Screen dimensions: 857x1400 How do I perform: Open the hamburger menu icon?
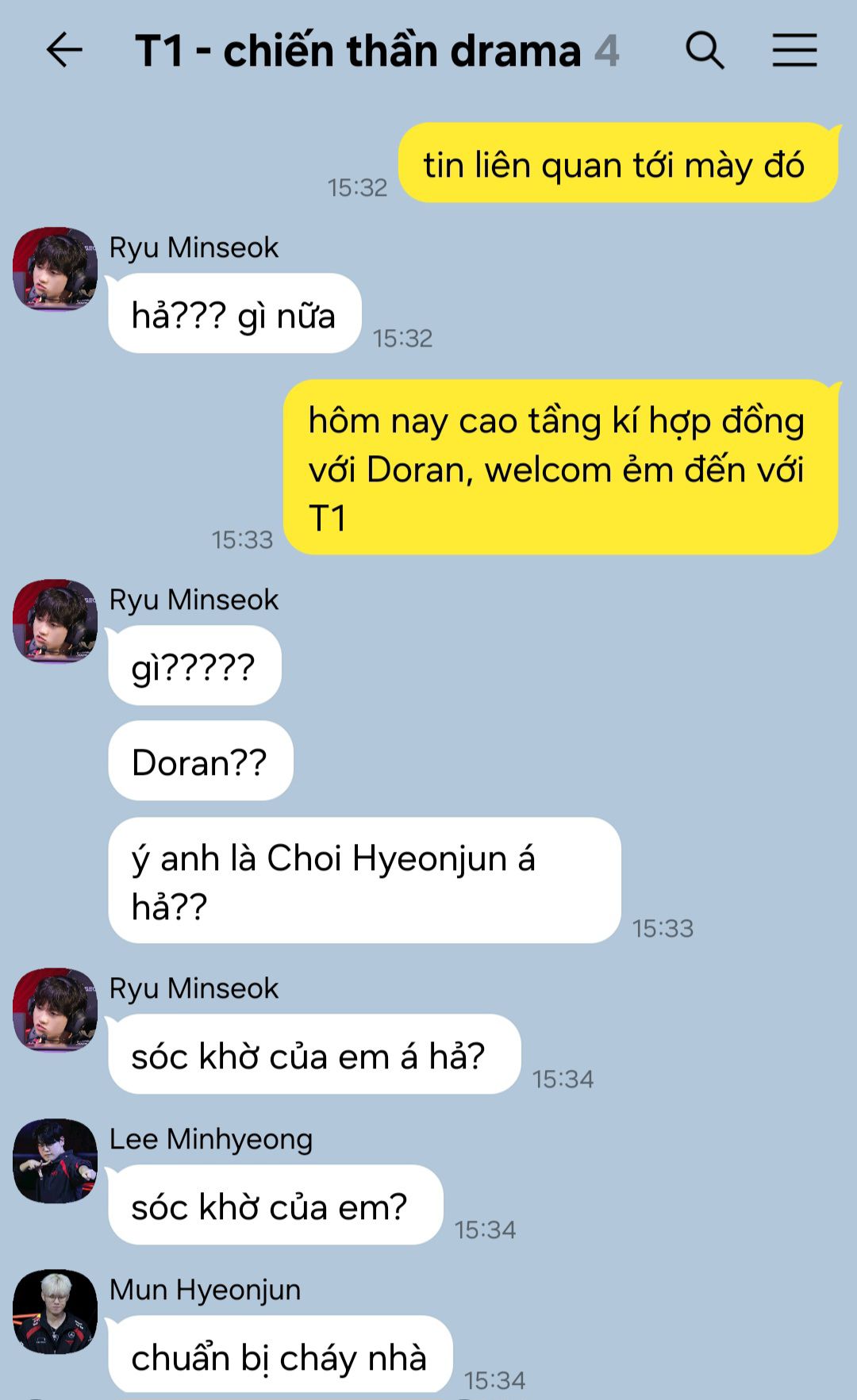coord(794,51)
